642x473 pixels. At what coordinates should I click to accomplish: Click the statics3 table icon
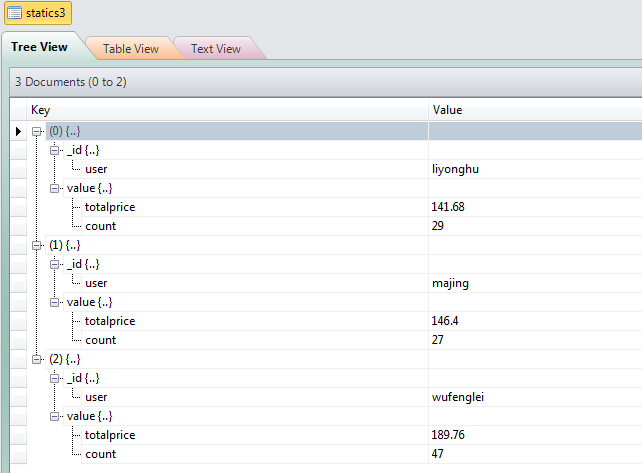coord(15,13)
